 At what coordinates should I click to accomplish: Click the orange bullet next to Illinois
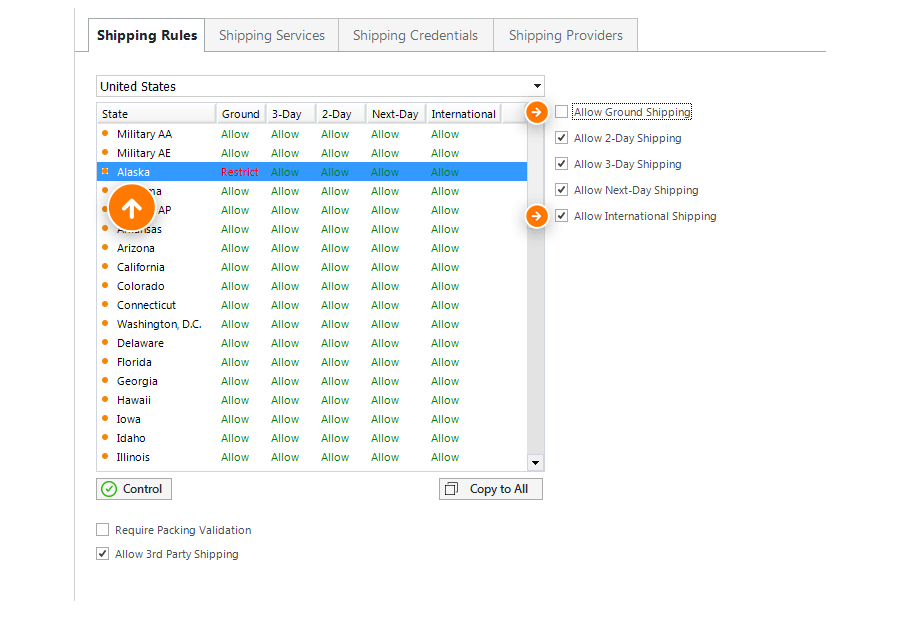click(x=105, y=456)
